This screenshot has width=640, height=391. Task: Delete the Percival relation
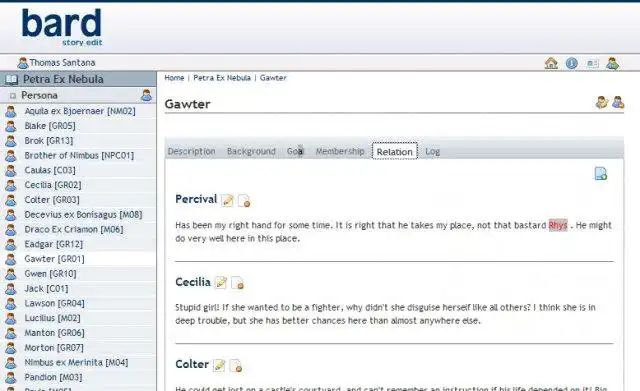(244, 200)
